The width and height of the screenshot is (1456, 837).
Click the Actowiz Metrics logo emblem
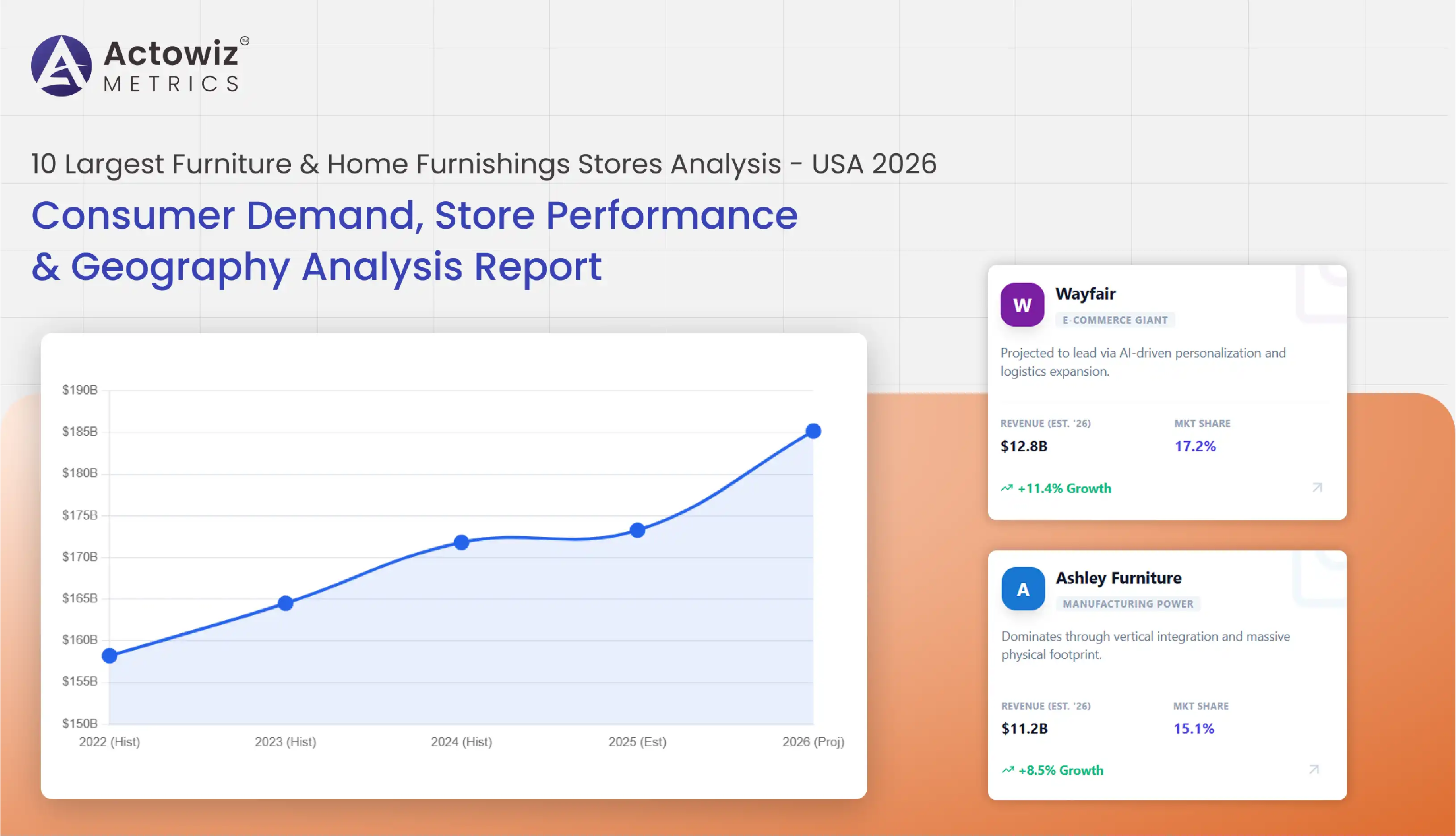[62, 66]
